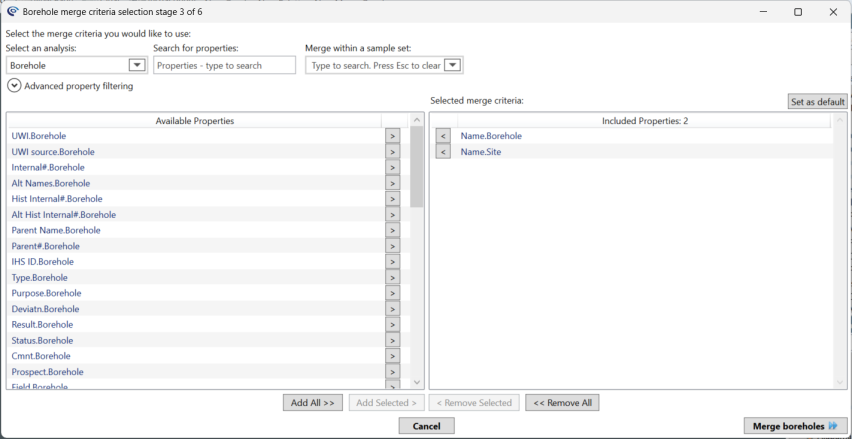The image size is (852, 439).
Task: Expand Advanced property filtering
Action: 14,86
